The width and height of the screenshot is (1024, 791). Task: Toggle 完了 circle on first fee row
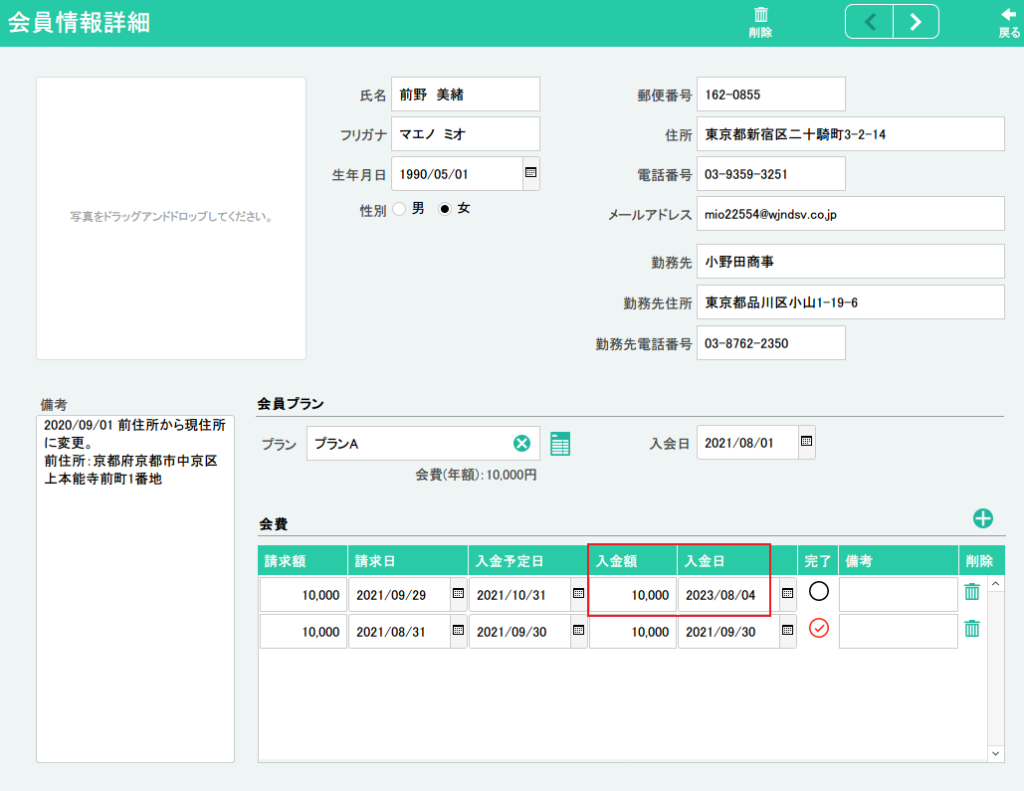coord(819,591)
